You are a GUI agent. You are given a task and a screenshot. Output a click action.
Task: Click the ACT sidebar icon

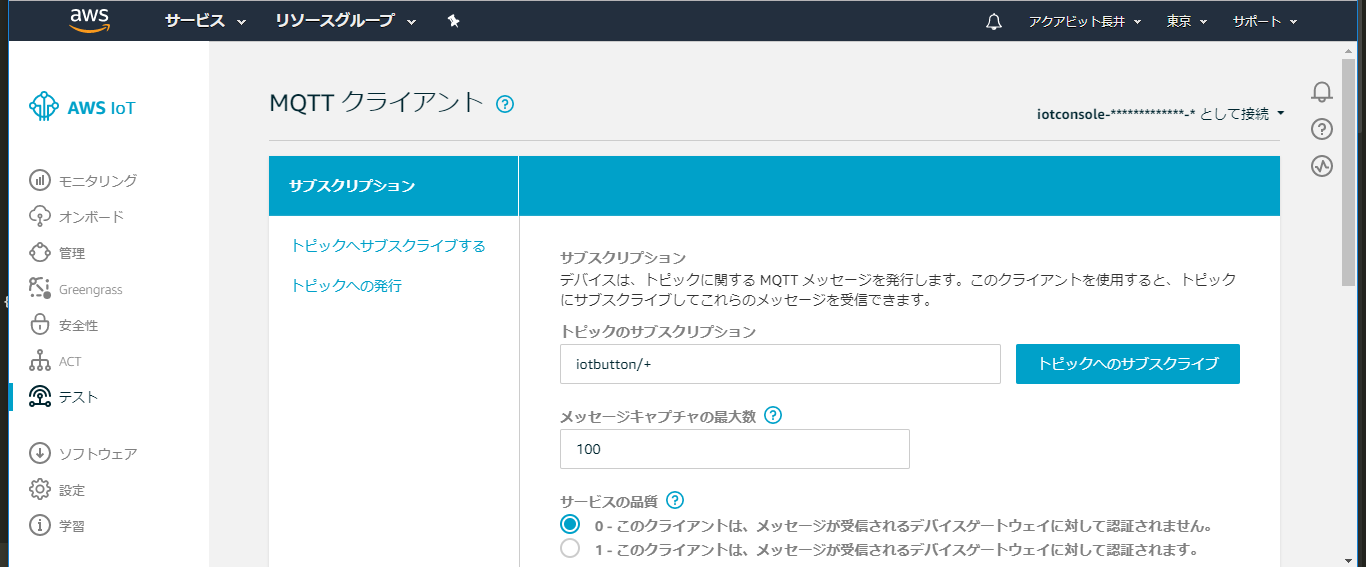click(x=40, y=361)
